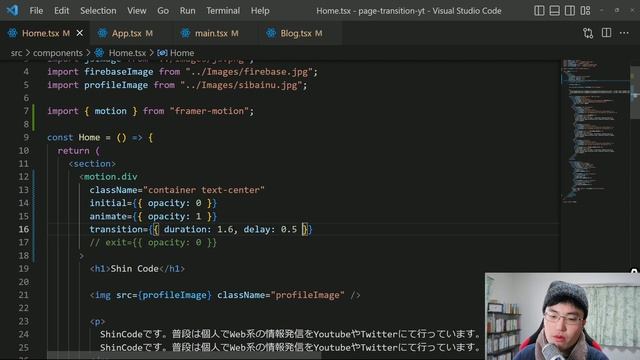
Task: Click the React icon in the breadcrumb
Action: tap(99, 53)
